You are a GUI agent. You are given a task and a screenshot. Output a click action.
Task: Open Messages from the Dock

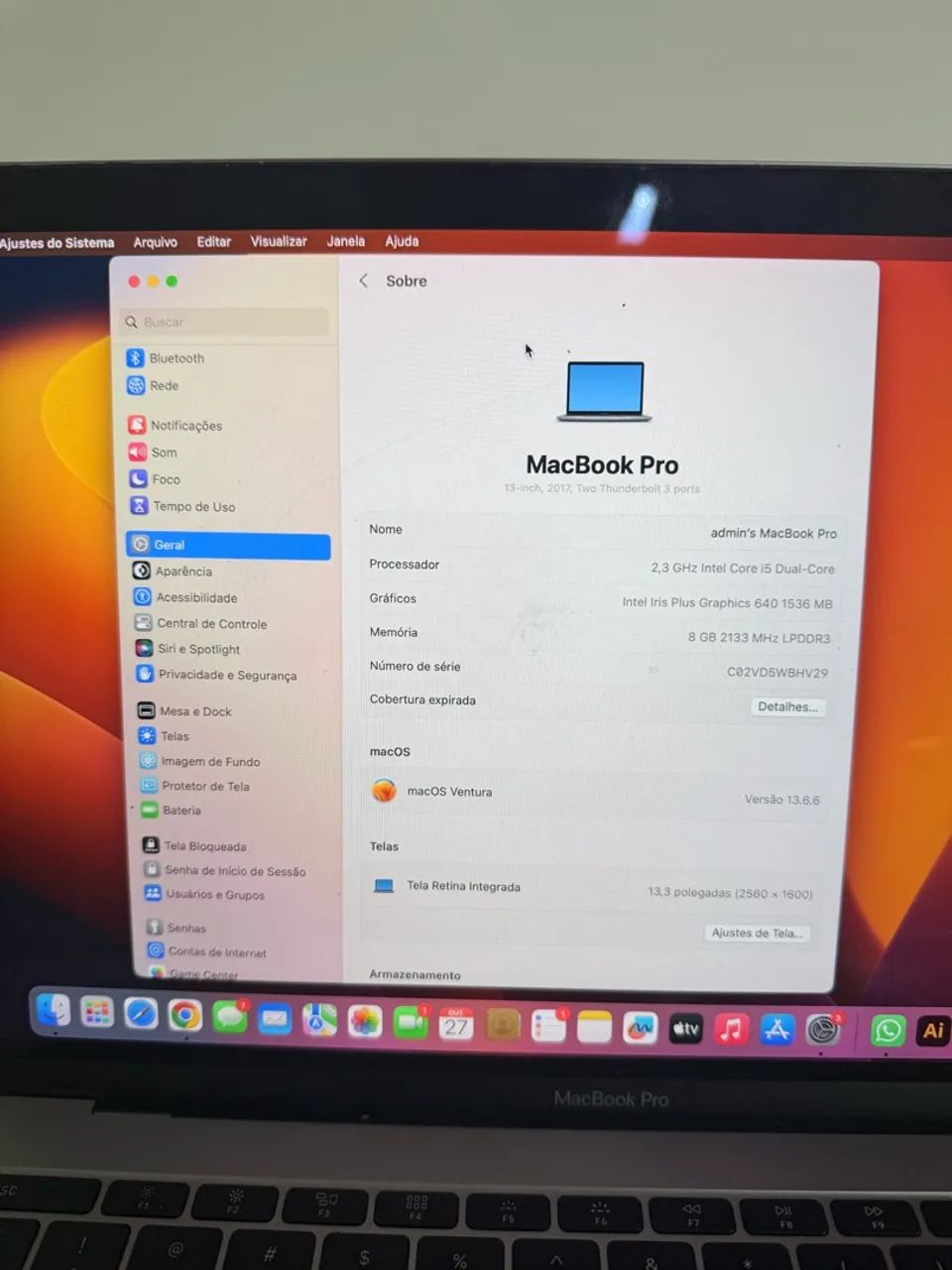coord(230,1017)
